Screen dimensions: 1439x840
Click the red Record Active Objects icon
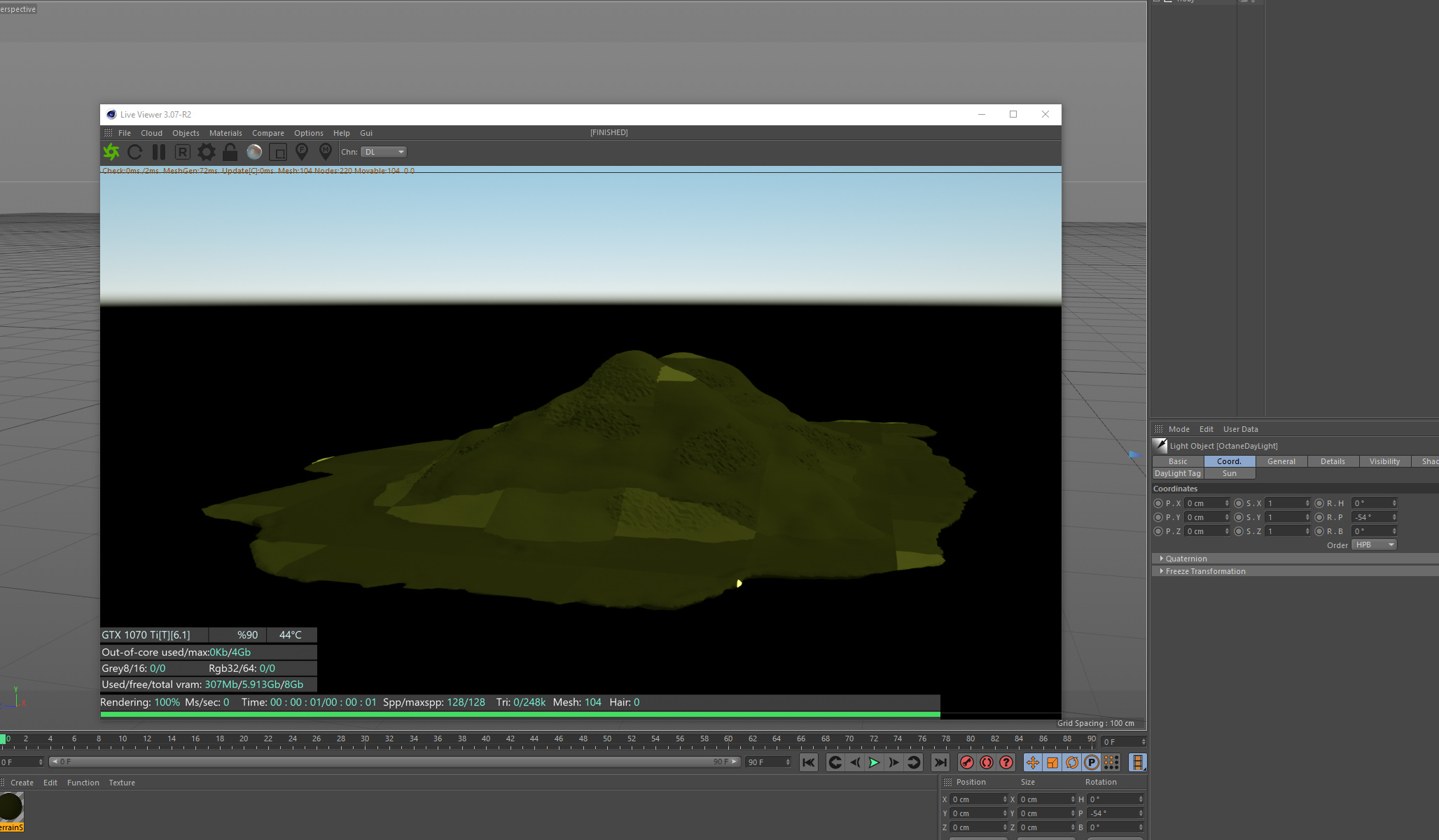pyautogui.click(x=967, y=762)
